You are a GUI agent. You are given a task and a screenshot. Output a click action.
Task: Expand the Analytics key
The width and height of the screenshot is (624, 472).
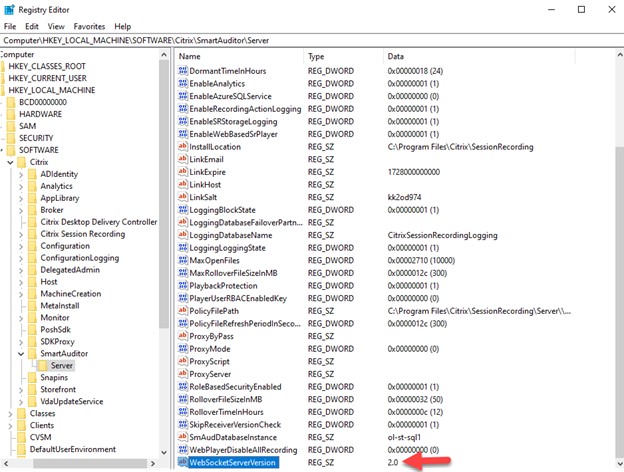tap(21, 186)
